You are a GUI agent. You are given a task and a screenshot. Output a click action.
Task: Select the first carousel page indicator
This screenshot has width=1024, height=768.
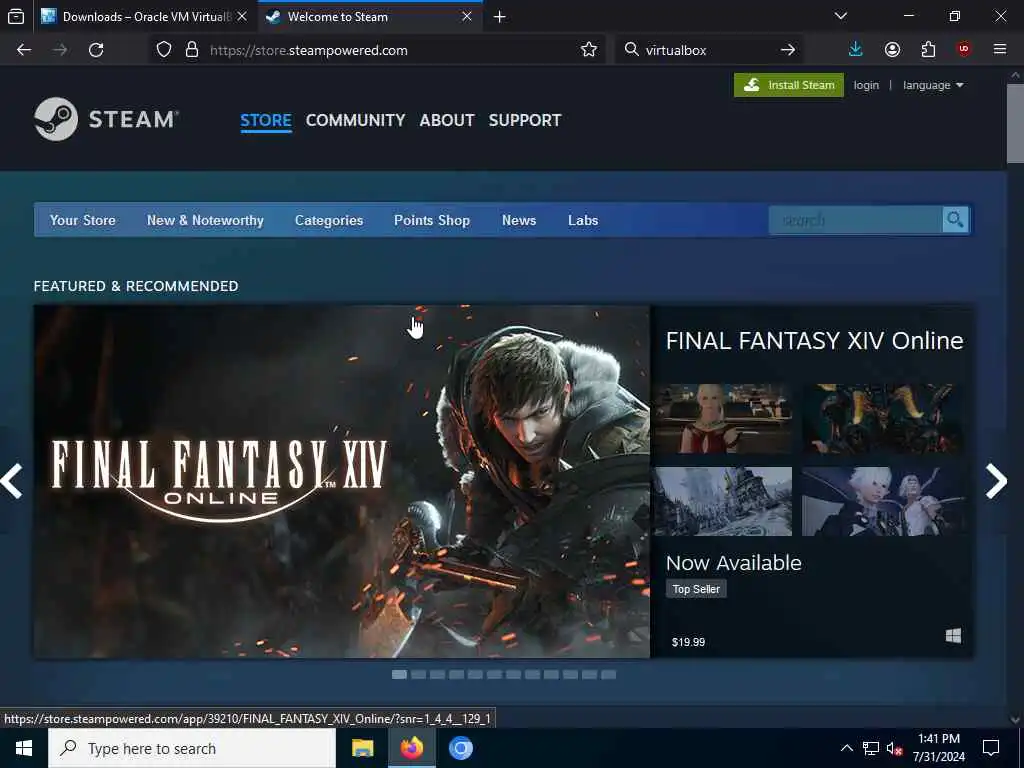399,675
